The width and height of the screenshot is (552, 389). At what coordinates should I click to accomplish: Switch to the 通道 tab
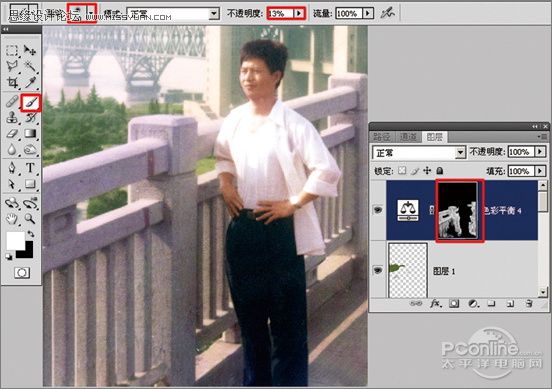(x=408, y=137)
